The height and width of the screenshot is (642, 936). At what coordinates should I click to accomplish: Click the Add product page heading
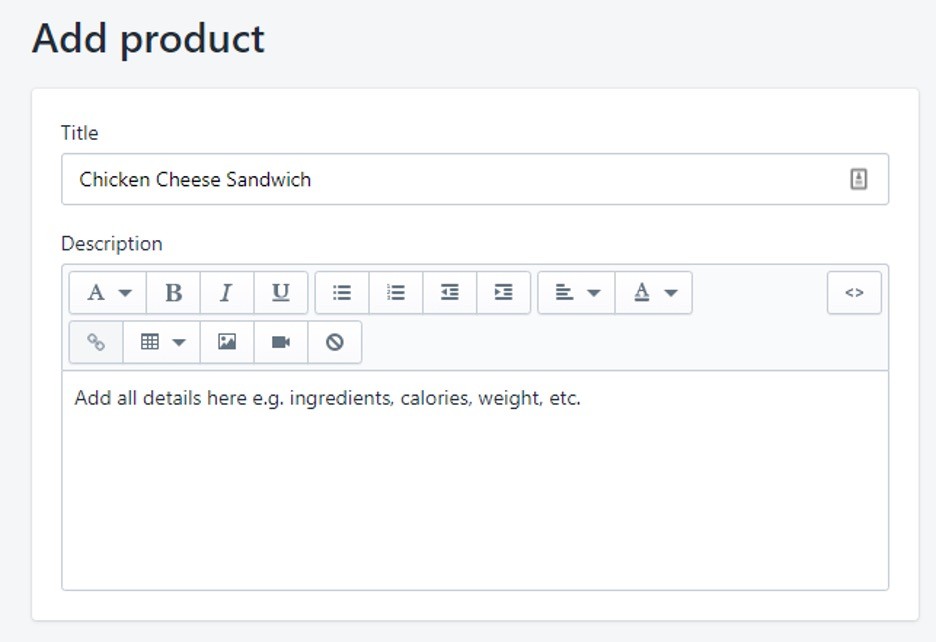(148, 39)
